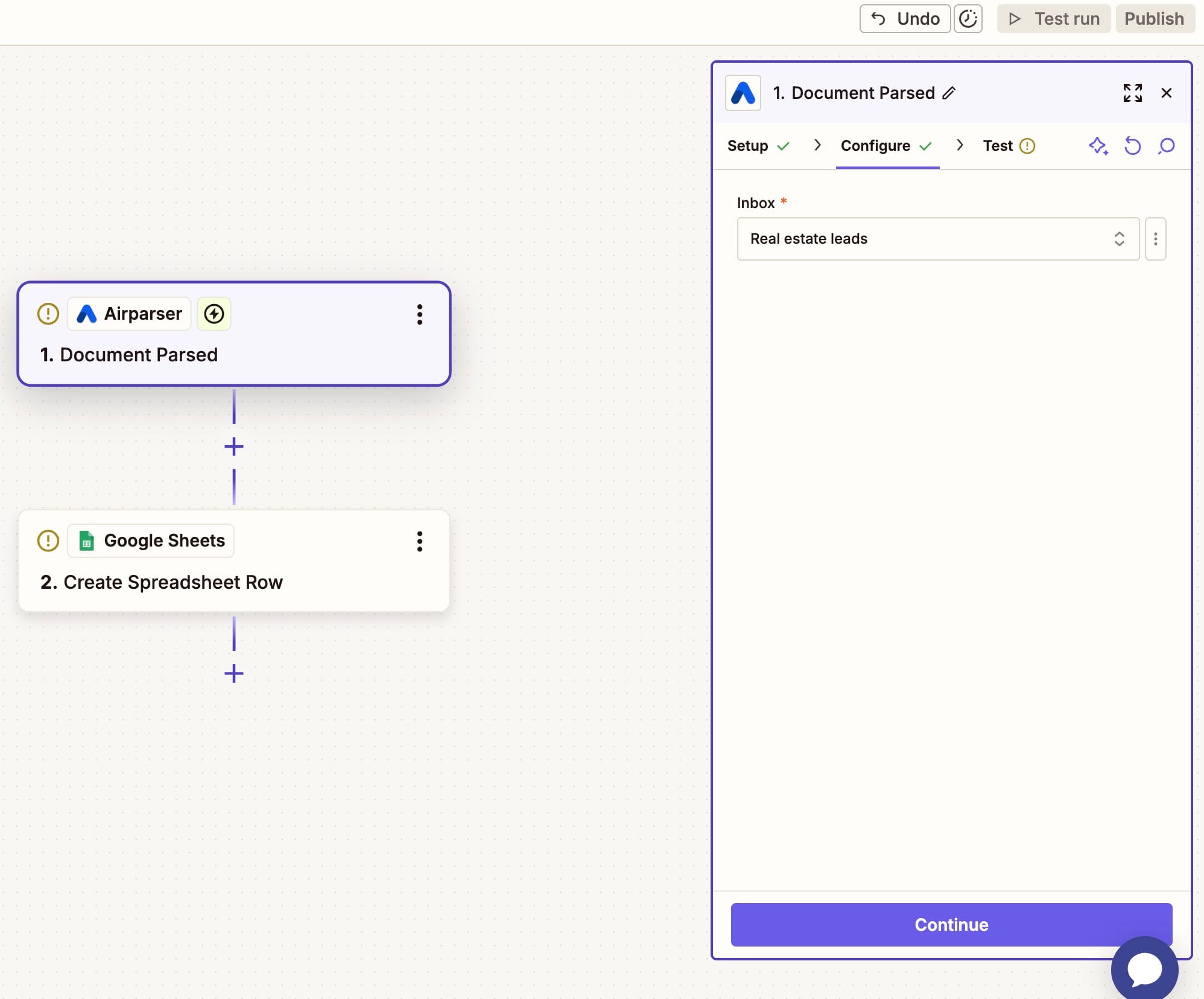Click the AI sparkle icon in panel
This screenshot has height=999, width=1204.
[x=1098, y=146]
